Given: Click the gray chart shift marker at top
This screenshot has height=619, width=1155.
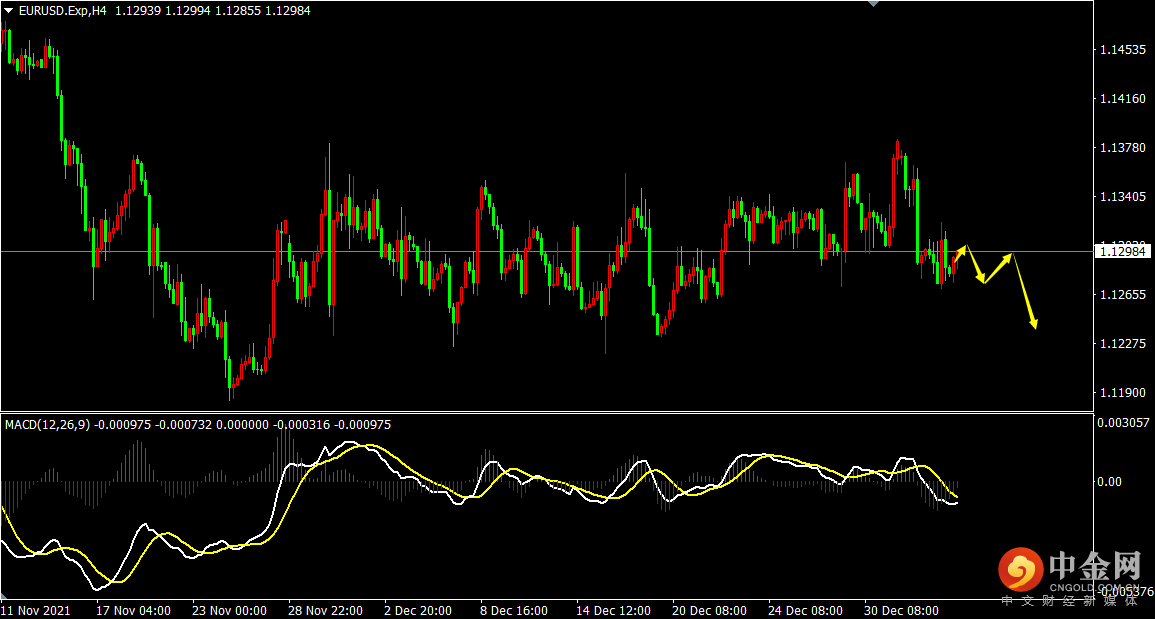Looking at the screenshot, I should coord(874,4).
